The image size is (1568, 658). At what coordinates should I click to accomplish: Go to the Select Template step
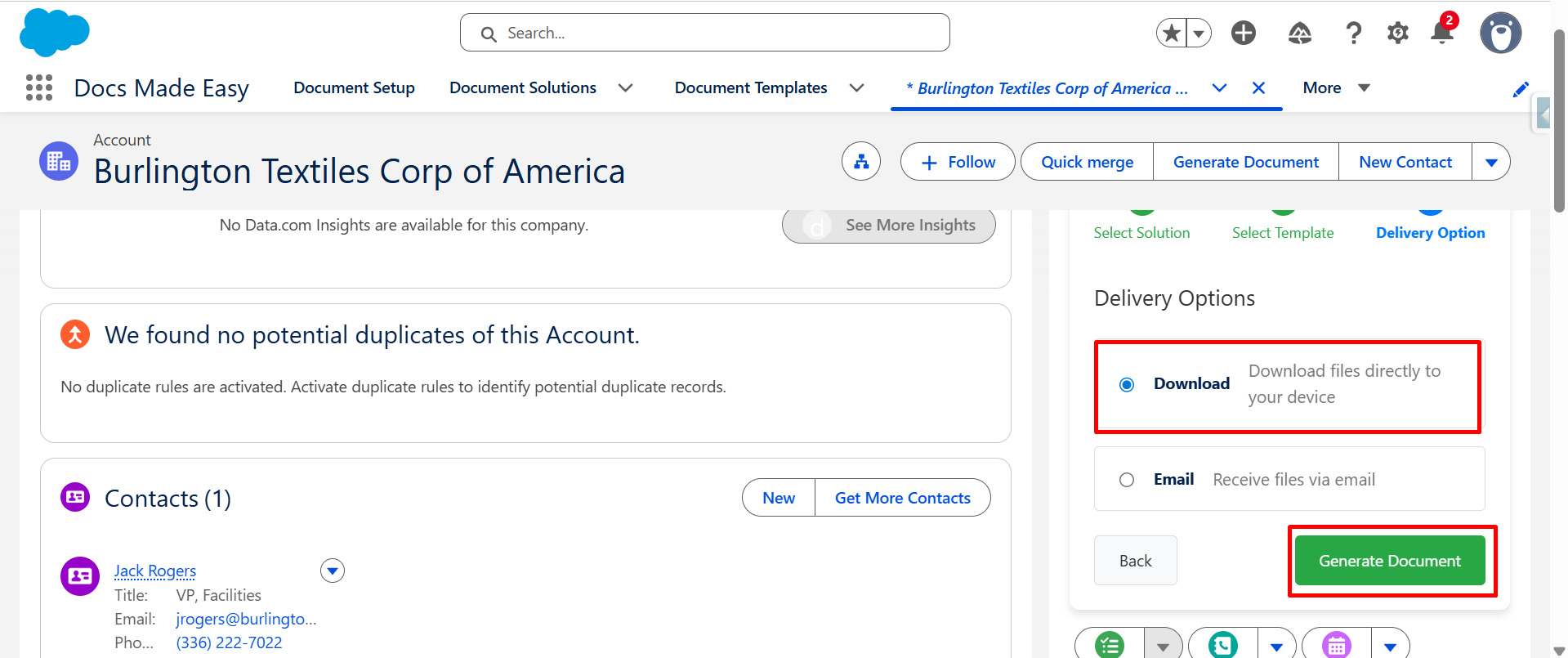pos(1283,232)
